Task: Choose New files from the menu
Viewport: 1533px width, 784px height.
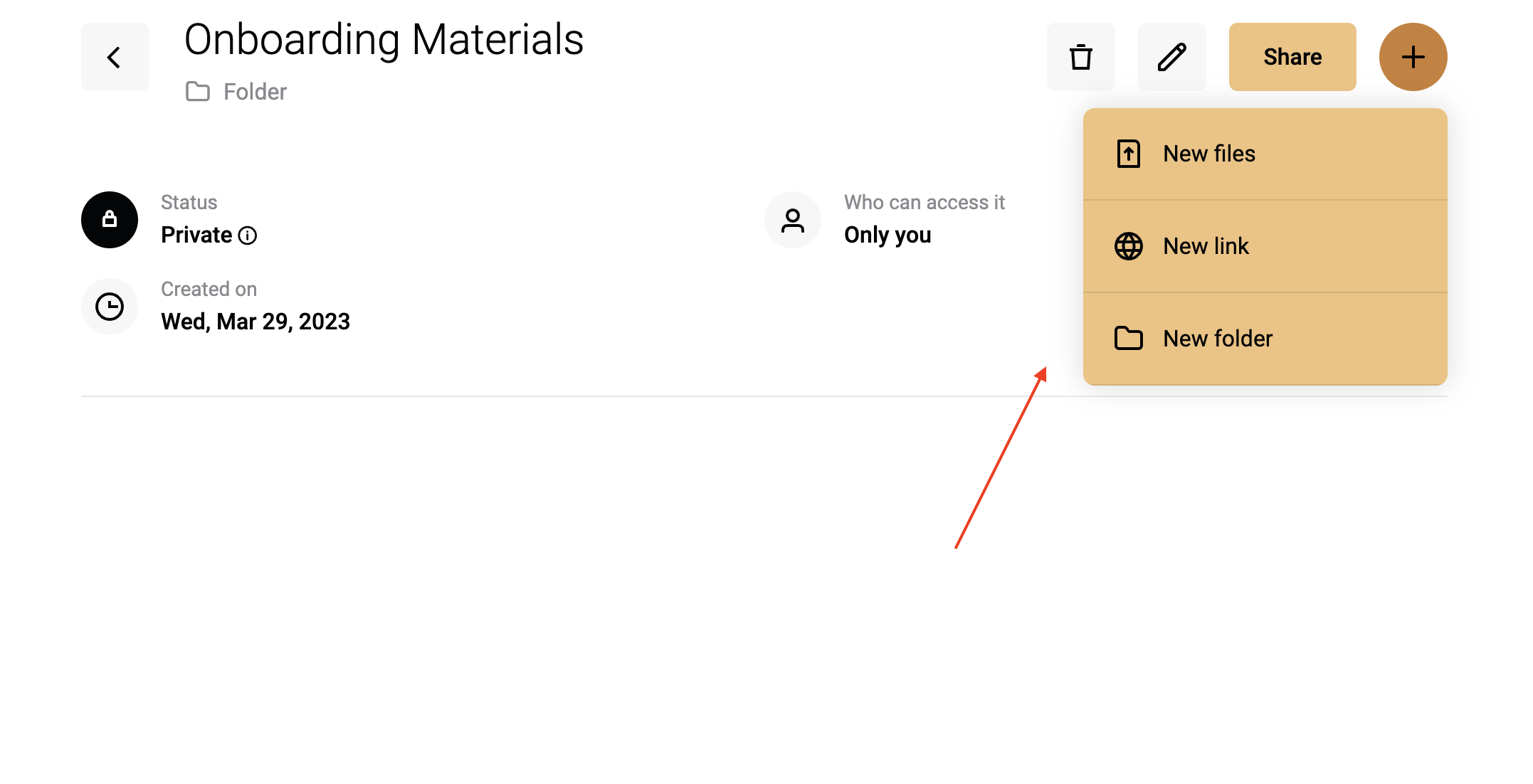Action: click(x=1265, y=154)
